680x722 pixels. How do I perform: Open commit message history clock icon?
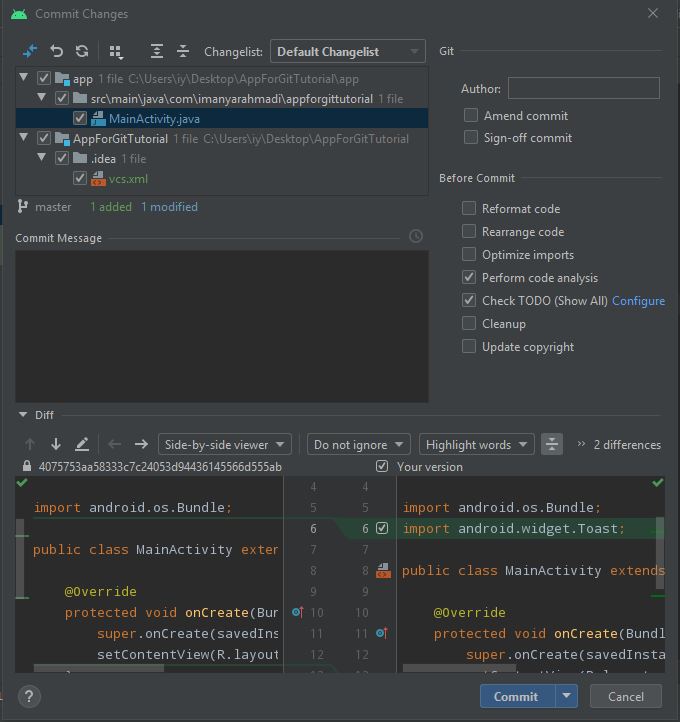click(416, 236)
